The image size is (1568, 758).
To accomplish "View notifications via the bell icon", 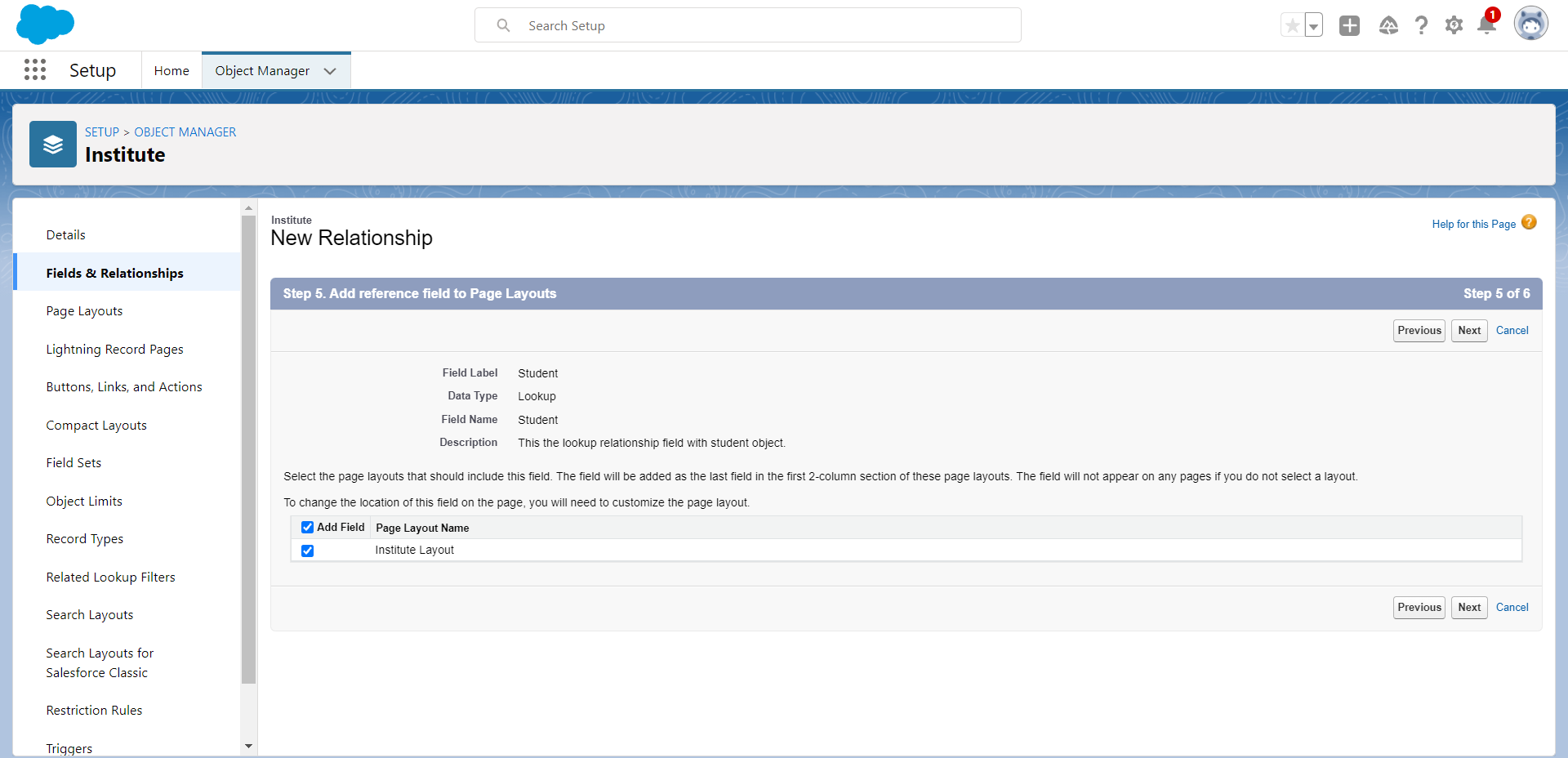I will point(1486,26).
